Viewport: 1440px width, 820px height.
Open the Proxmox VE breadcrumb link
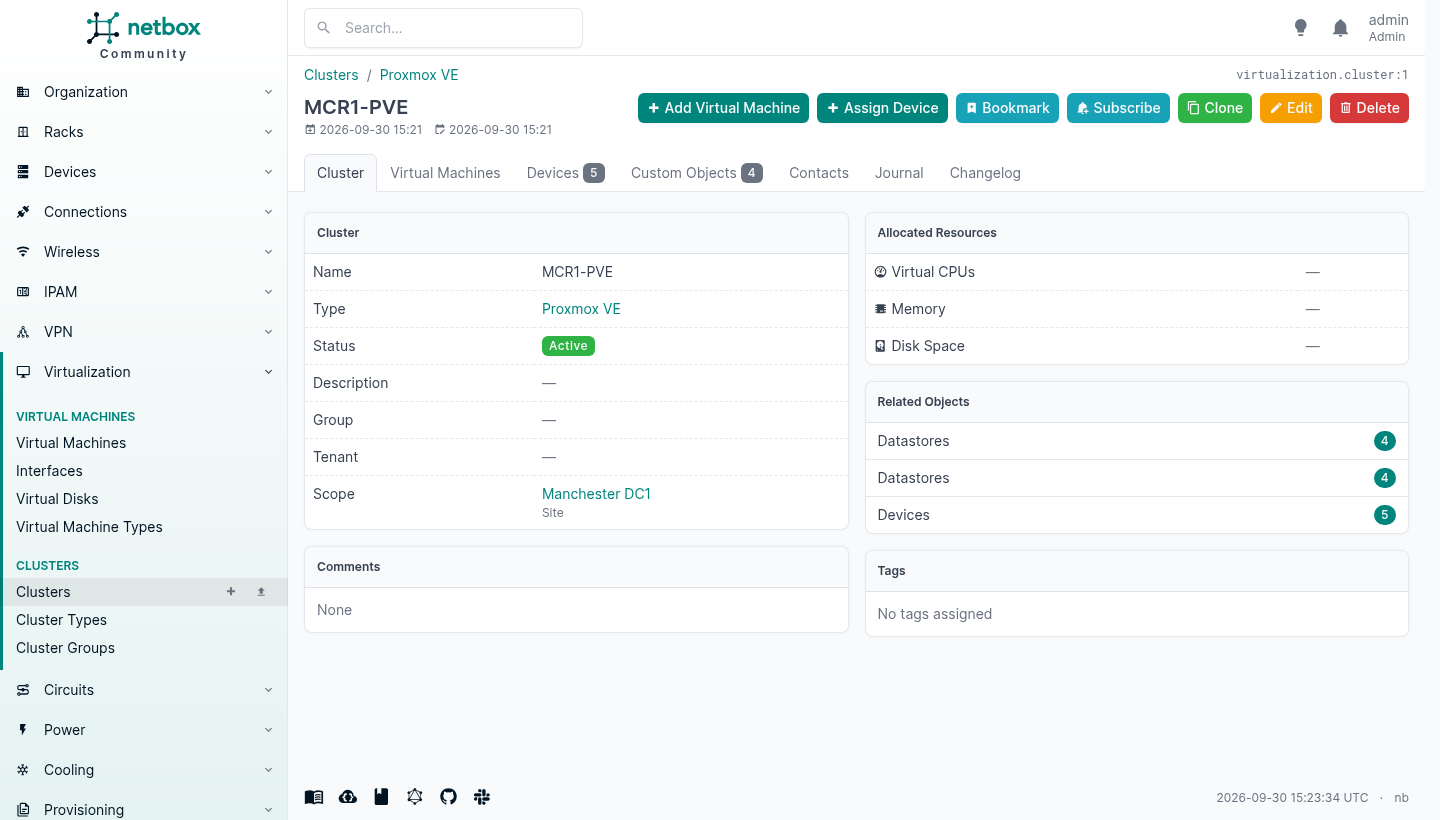[x=419, y=75]
